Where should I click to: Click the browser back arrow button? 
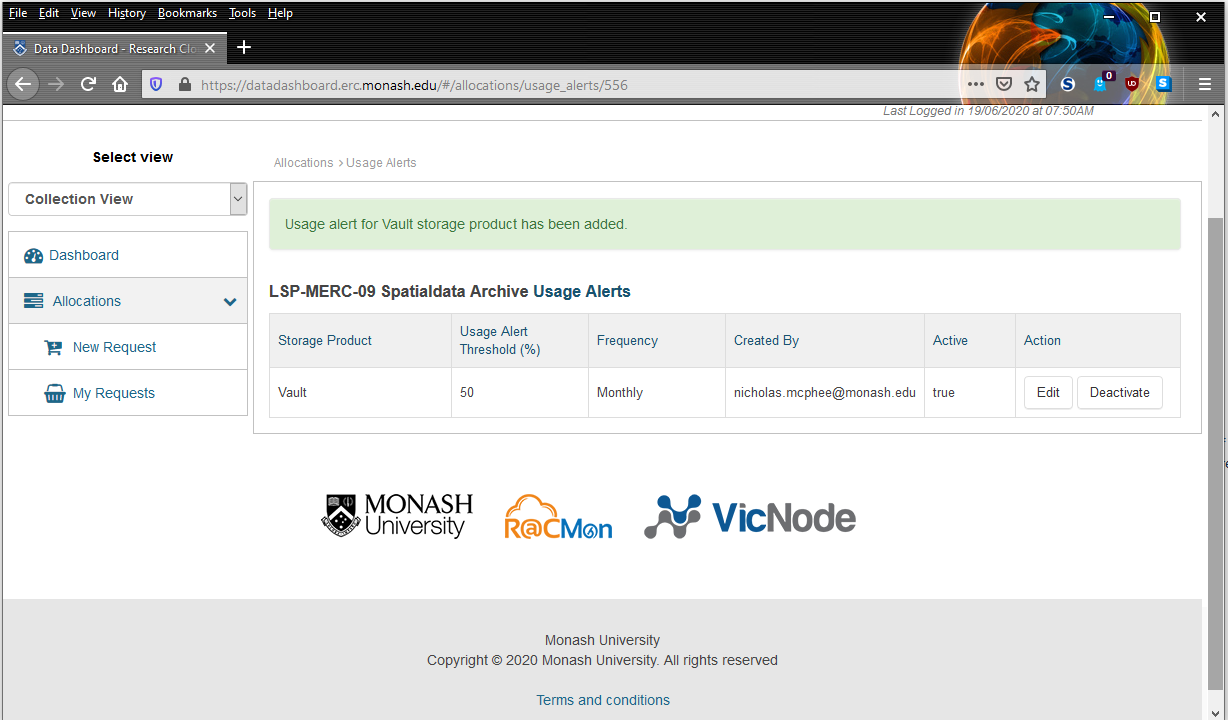tap(23, 85)
